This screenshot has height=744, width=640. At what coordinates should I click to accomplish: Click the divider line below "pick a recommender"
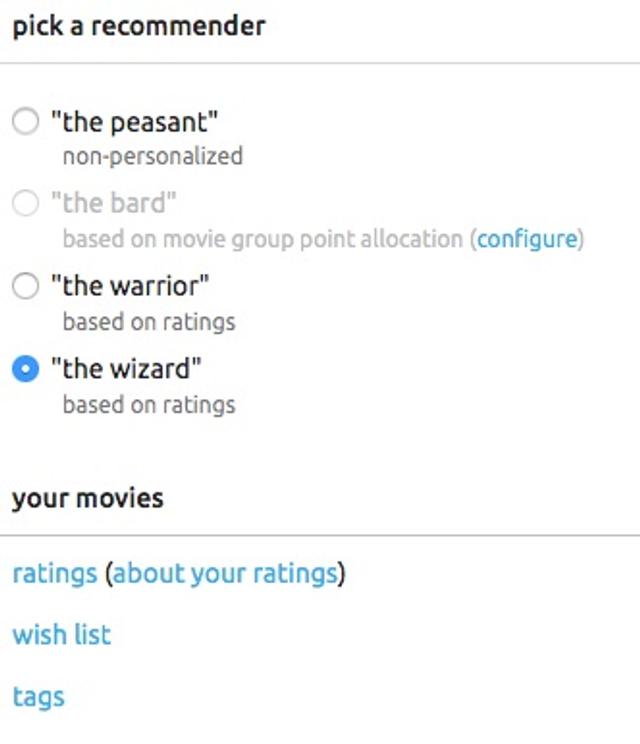(x=320, y=64)
